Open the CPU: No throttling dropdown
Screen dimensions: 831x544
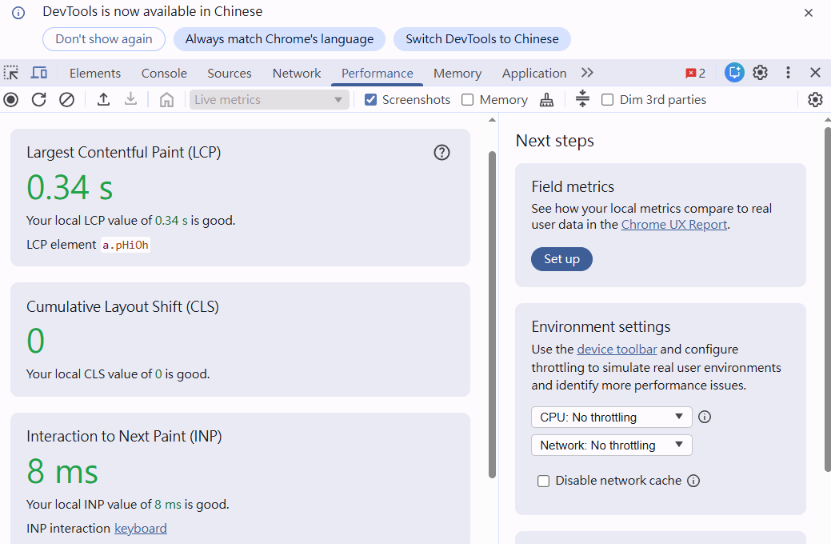point(612,417)
